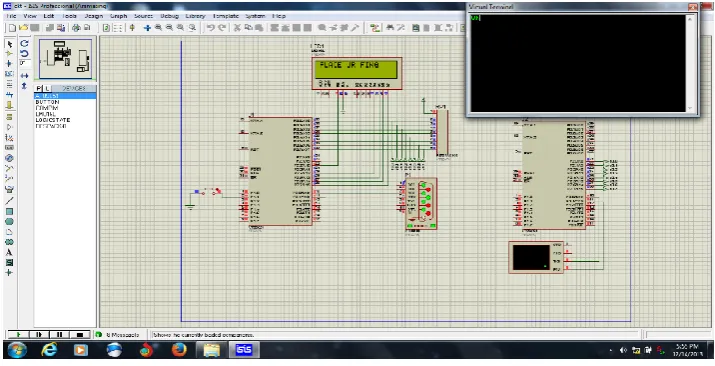Screen dimensions: 715x366
Task: Click the Zoom In magnifier icon
Action: pyautogui.click(x=158, y=28)
